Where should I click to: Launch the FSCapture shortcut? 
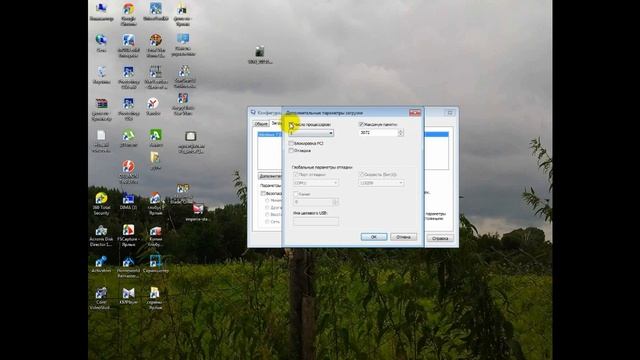128,236
